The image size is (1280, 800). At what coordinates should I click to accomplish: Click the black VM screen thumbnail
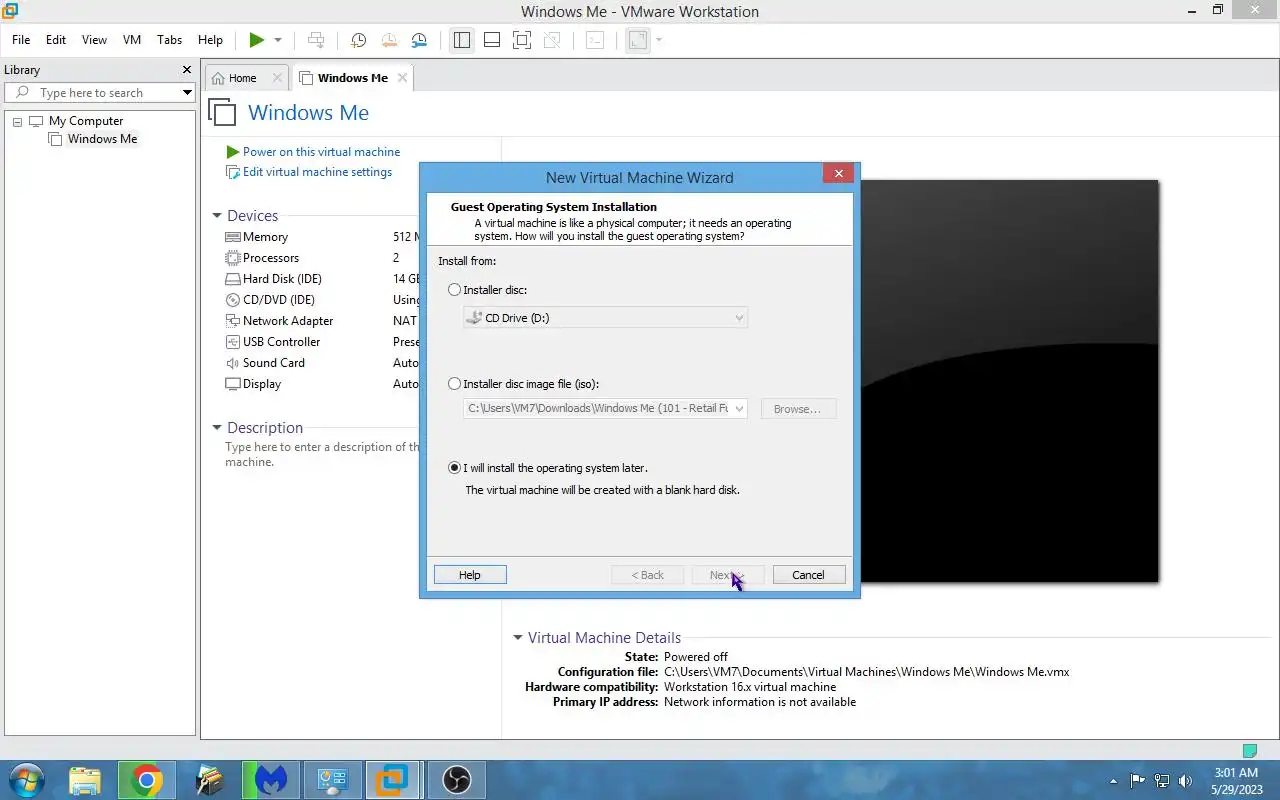point(1009,381)
